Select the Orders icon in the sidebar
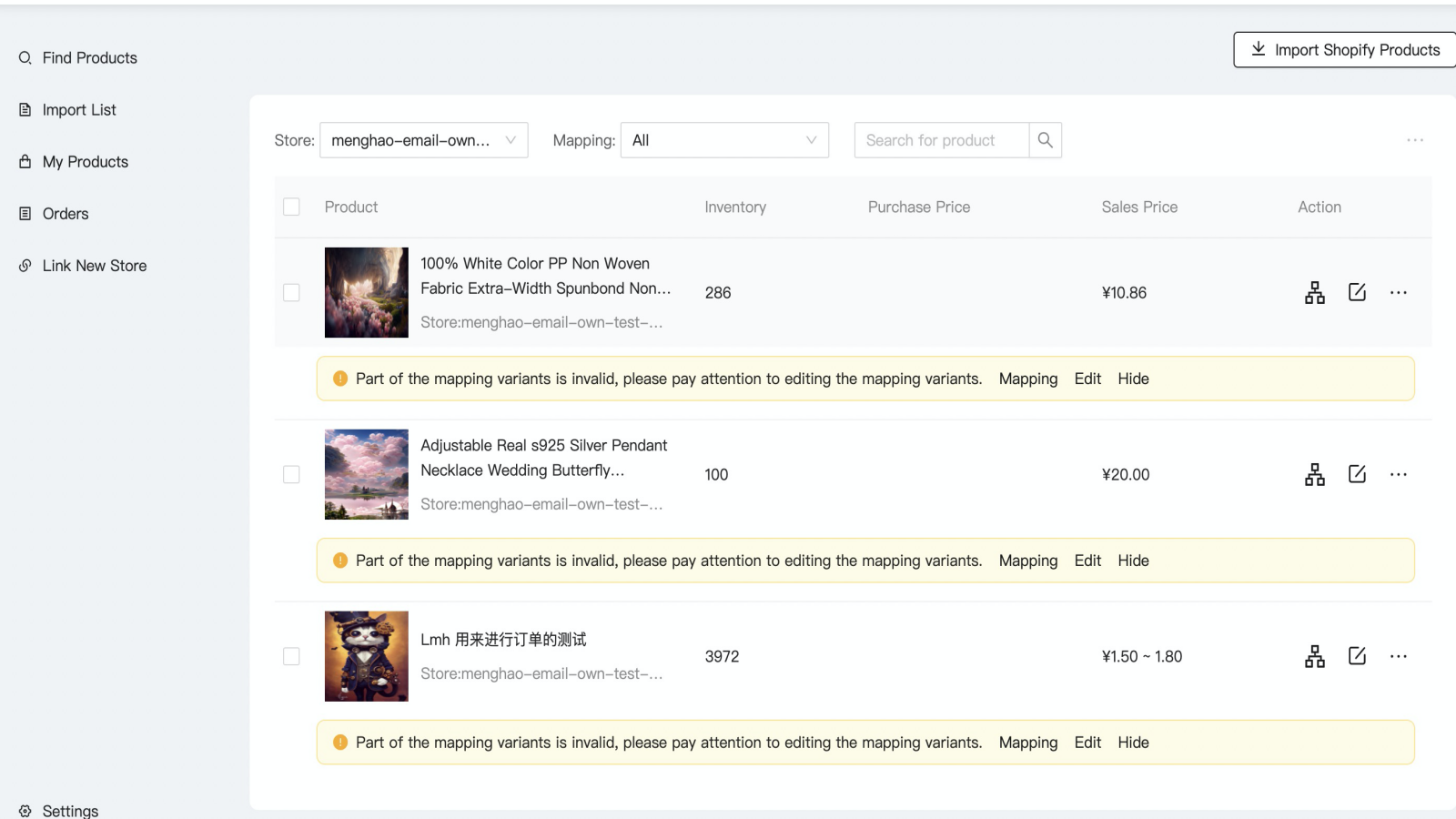Screen dimensions: 1456x819 (x=25, y=213)
